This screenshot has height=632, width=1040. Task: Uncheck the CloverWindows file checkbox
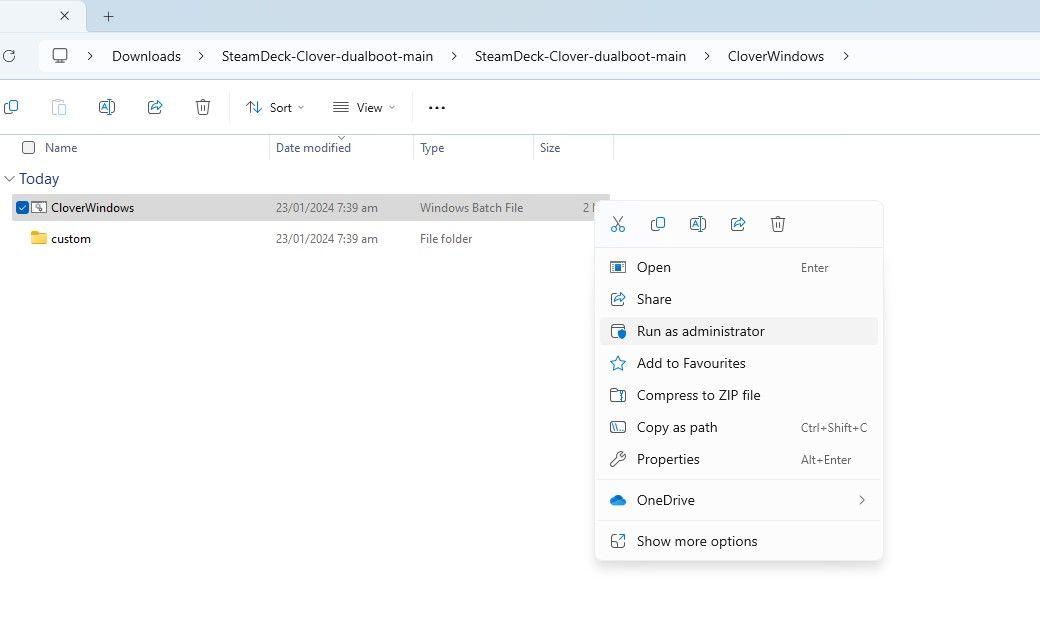22,208
